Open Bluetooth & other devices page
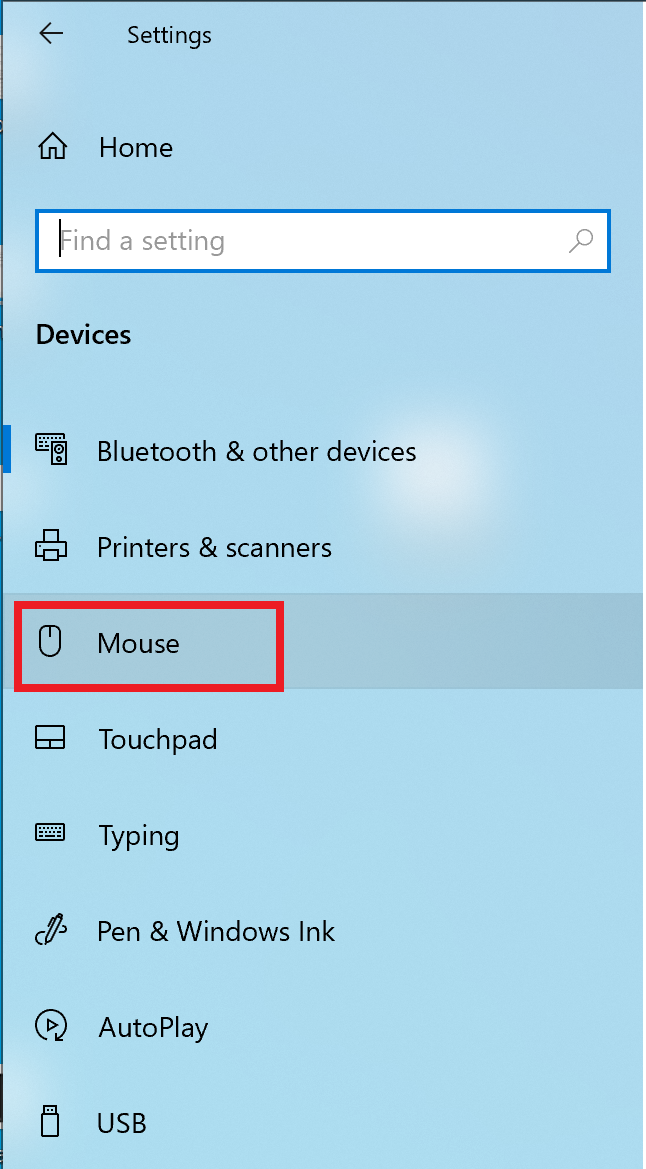The height and width of the screenshot is (1169, 646). [x=256, y=451]
